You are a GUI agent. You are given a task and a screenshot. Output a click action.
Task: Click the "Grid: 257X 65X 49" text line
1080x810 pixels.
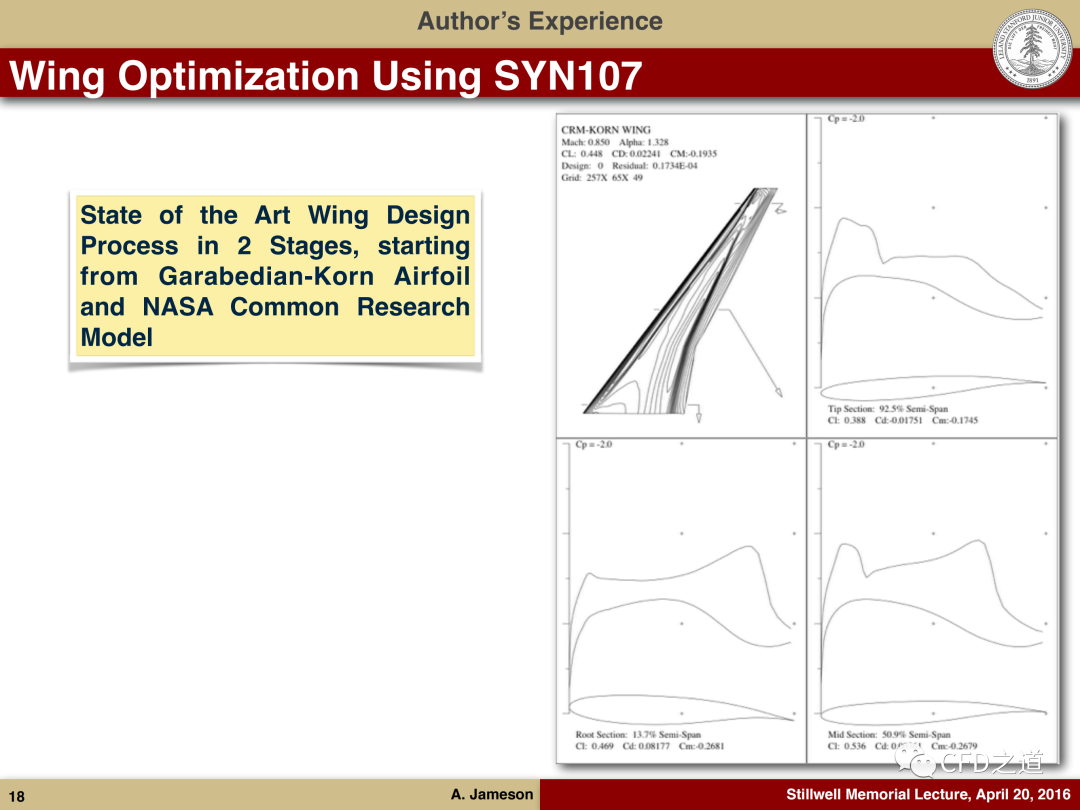click(x=602, y=178)
